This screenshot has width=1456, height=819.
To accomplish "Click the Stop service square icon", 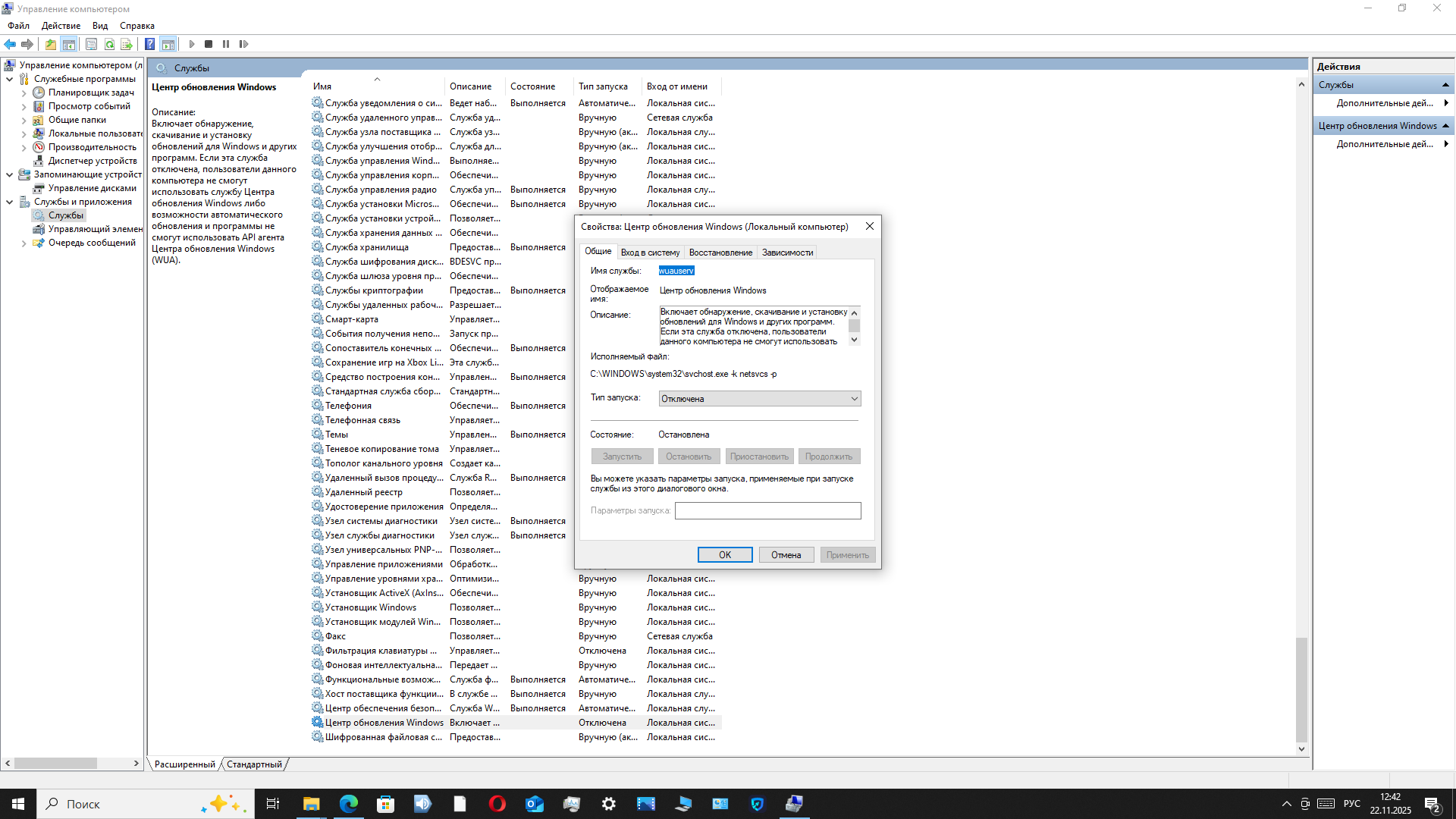I will [x=209, y=44].
